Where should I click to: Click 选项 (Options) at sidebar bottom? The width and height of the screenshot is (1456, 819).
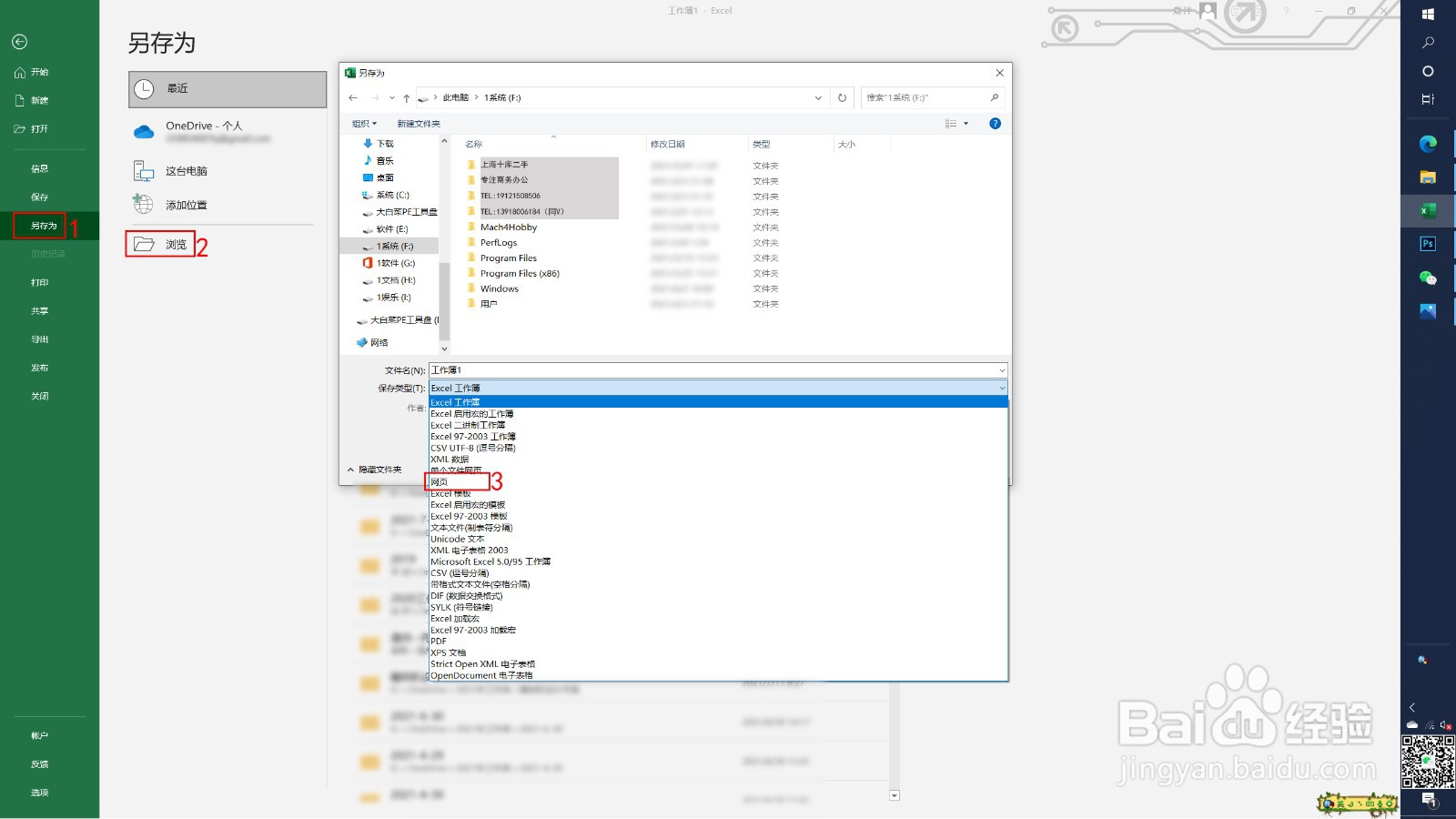tap(39, 793)
